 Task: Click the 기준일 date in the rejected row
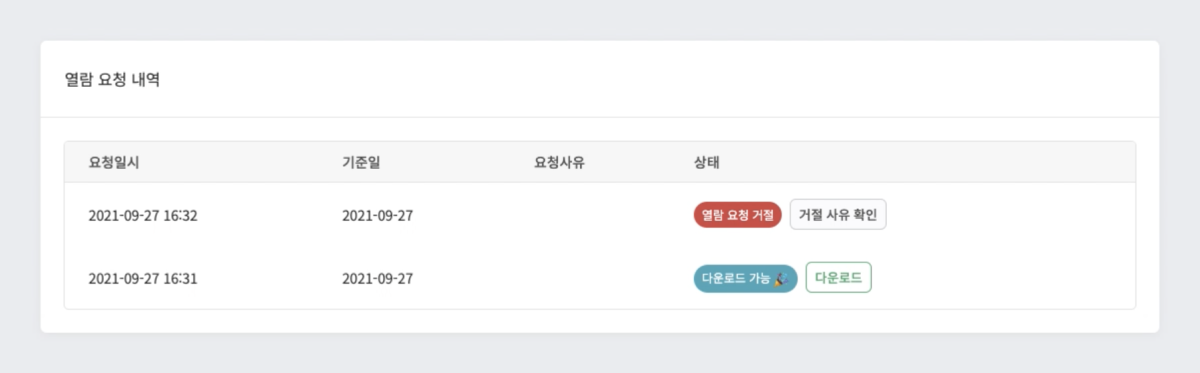[x=378, y=215]
